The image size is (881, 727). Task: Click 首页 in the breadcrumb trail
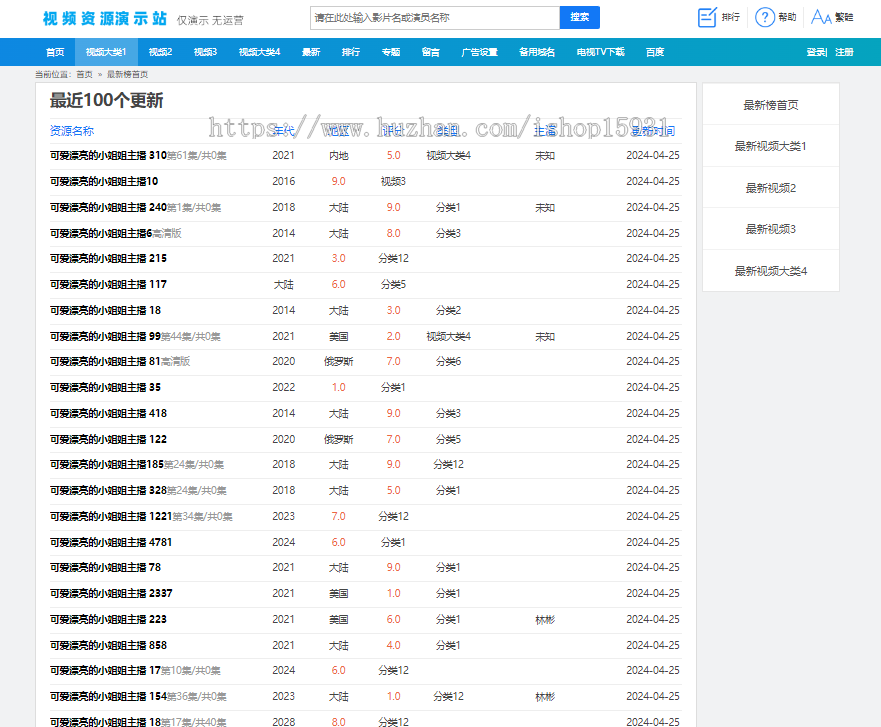(84, 74)
